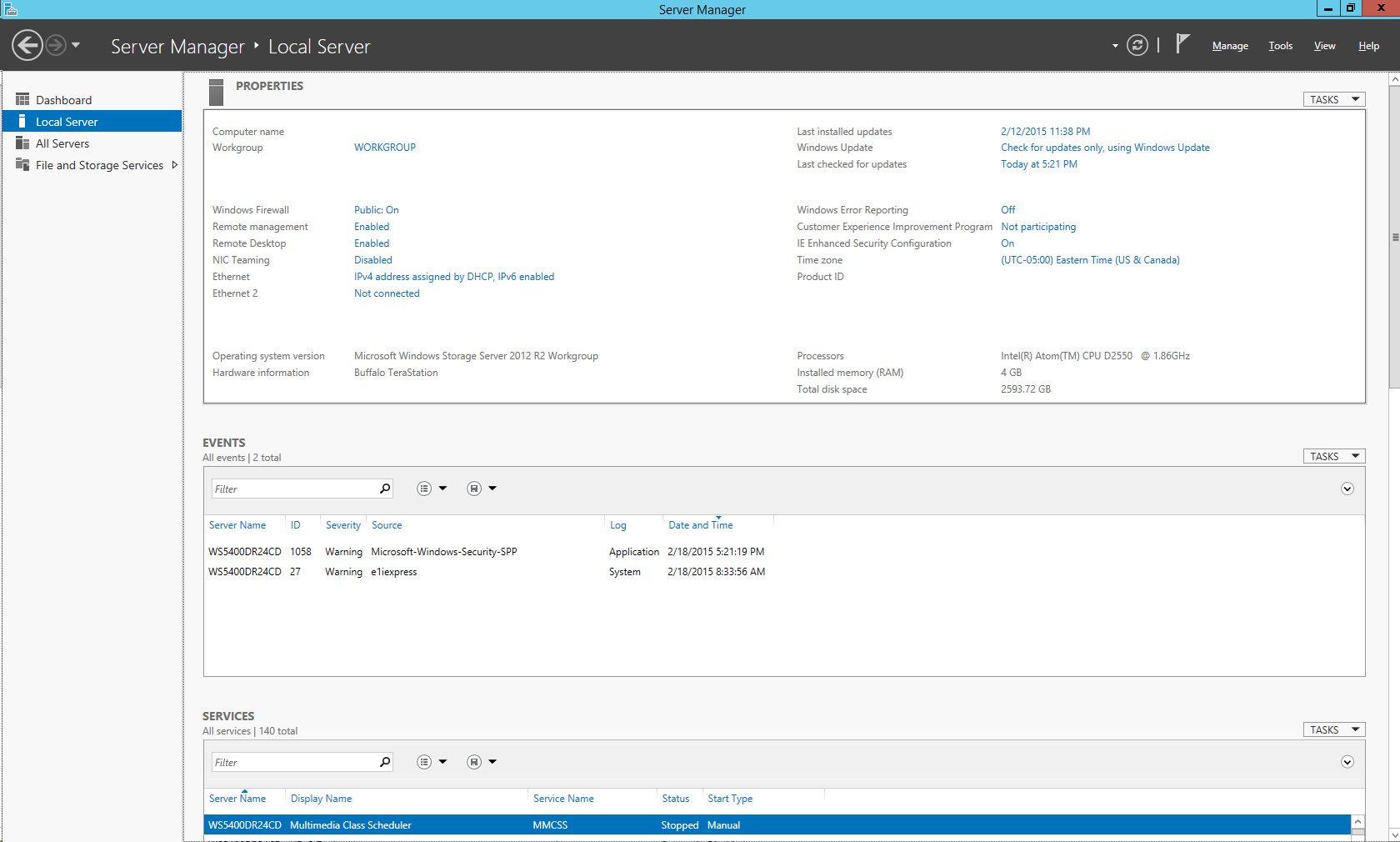Sort services by Display Name column
This screenshot has height=842, width=1400.
(321, 799)
